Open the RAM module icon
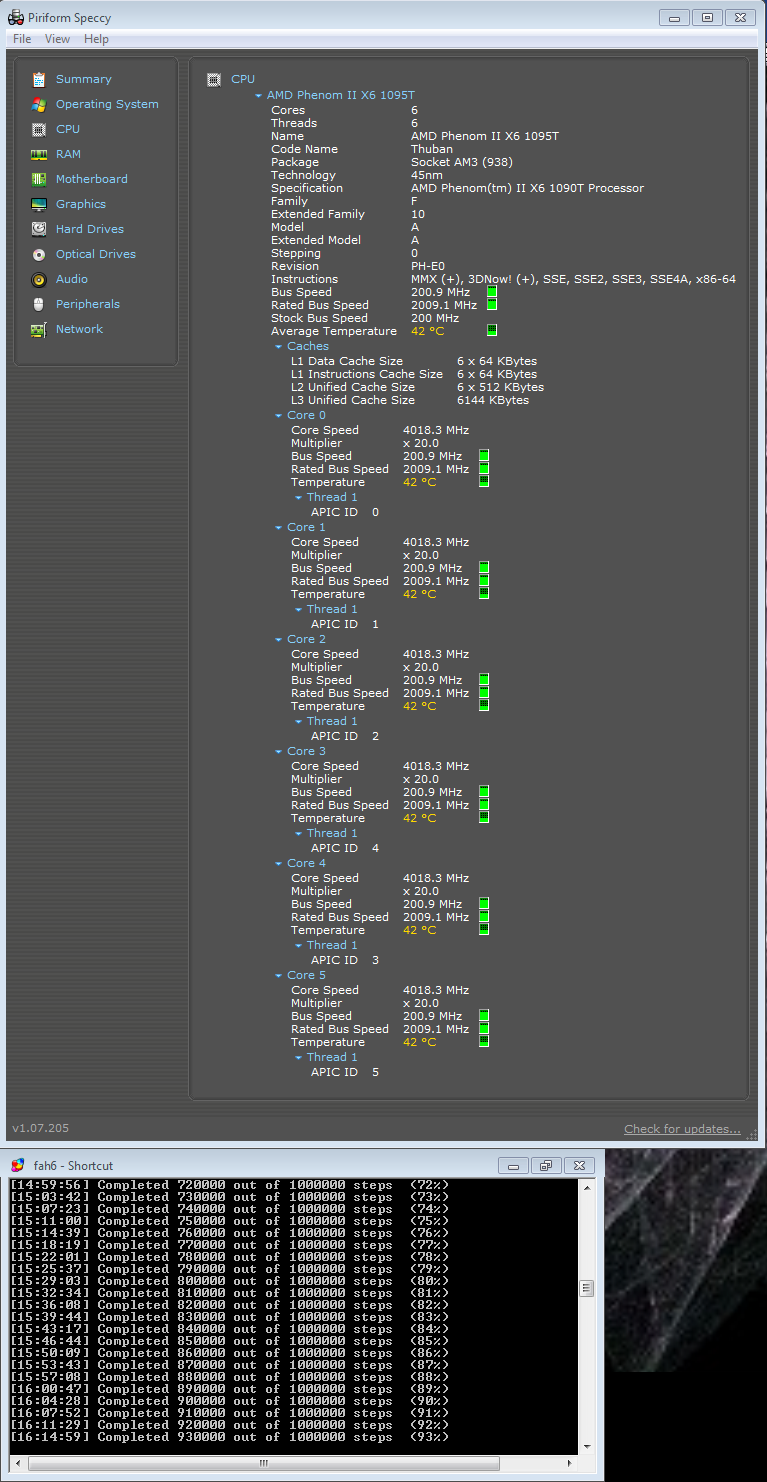The width and height of the screenshot is (767, 1482). tap(39, 154)
